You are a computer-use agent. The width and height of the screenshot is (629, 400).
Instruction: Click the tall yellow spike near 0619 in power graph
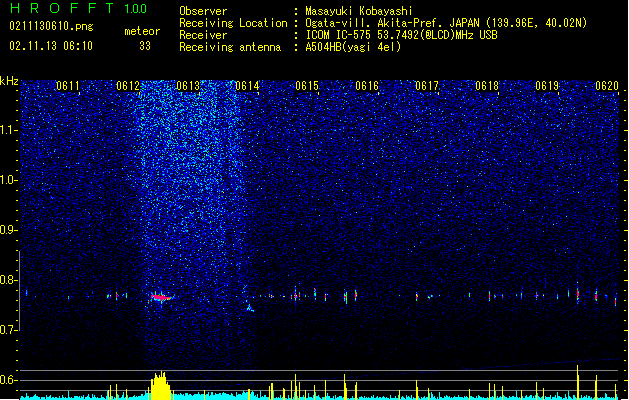(578, 382)
